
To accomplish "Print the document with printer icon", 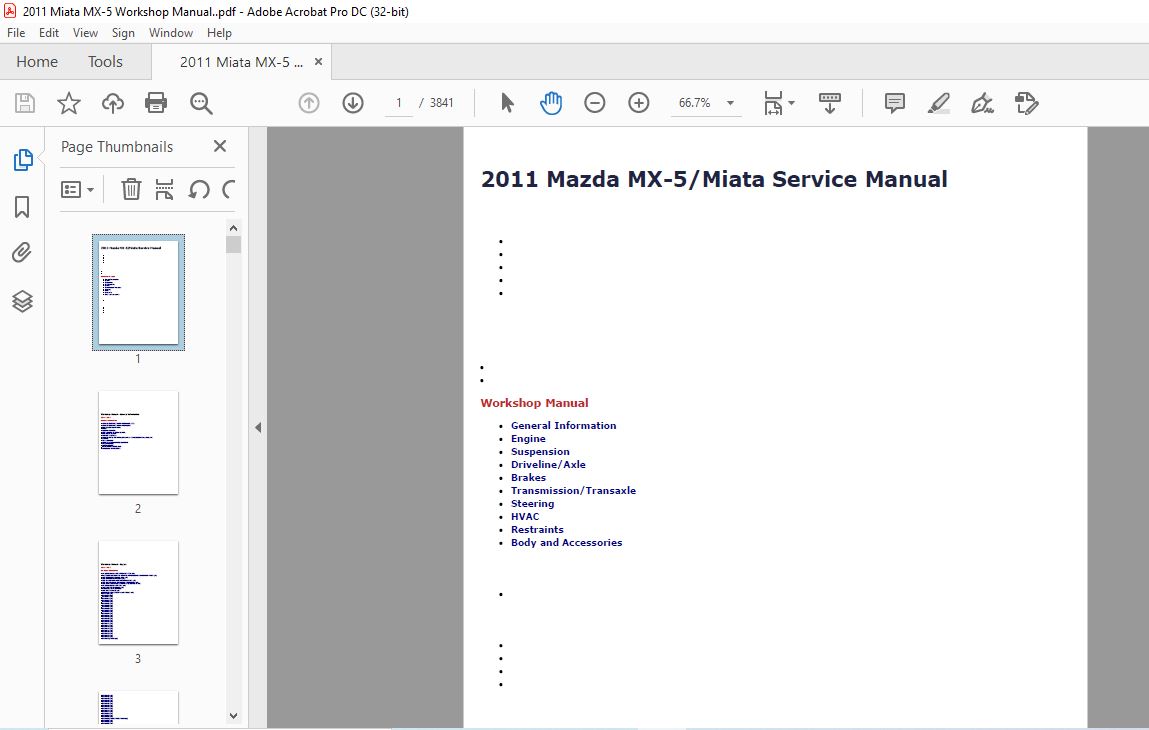I will pos(156,103).
